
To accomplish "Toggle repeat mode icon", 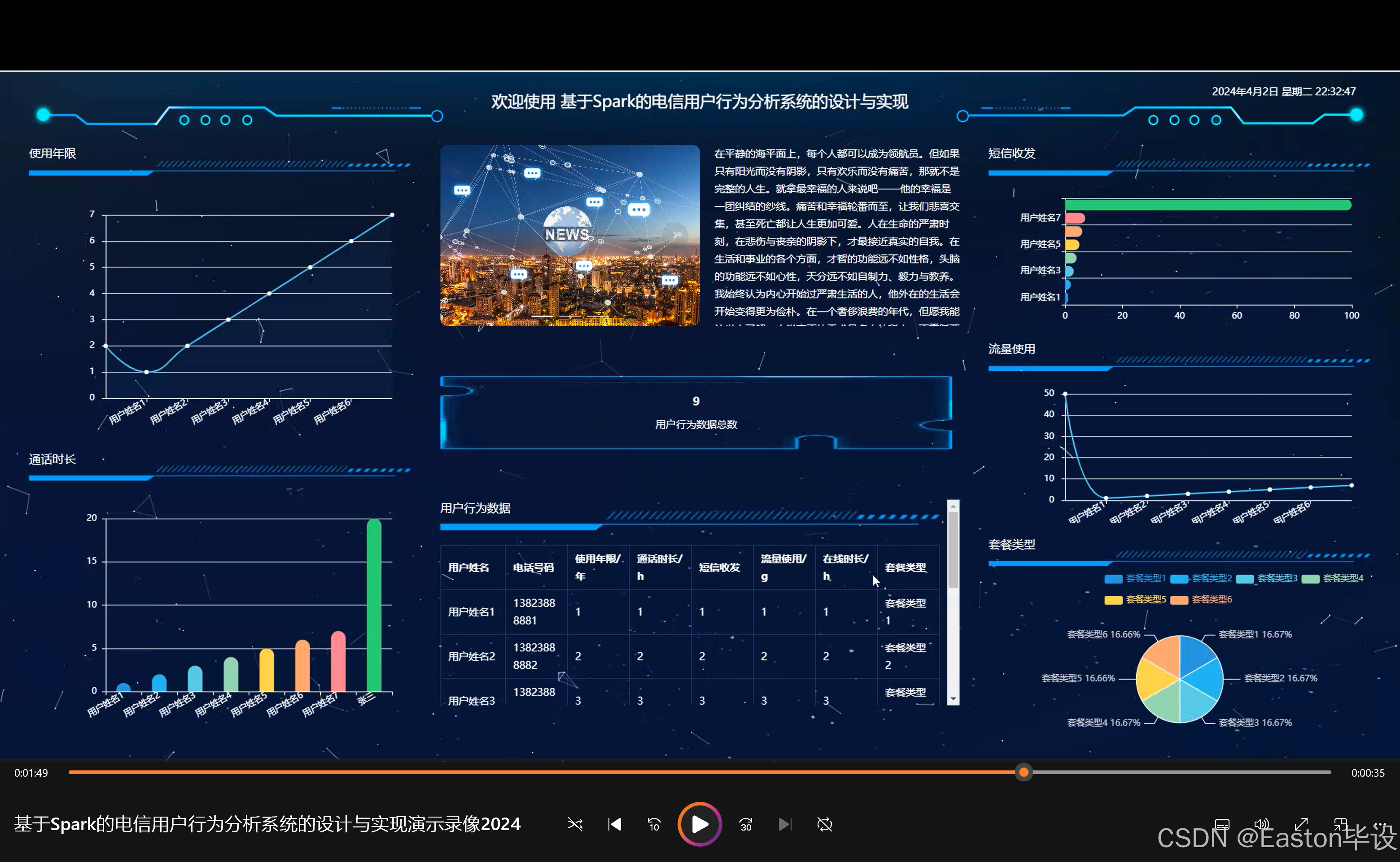I will click(x=824, y=824).
